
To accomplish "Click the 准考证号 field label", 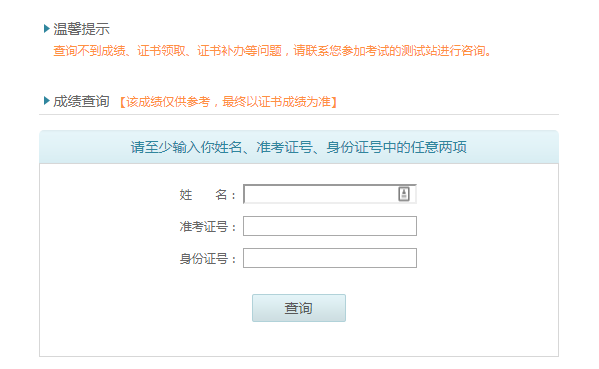I will tap(207, 227).
